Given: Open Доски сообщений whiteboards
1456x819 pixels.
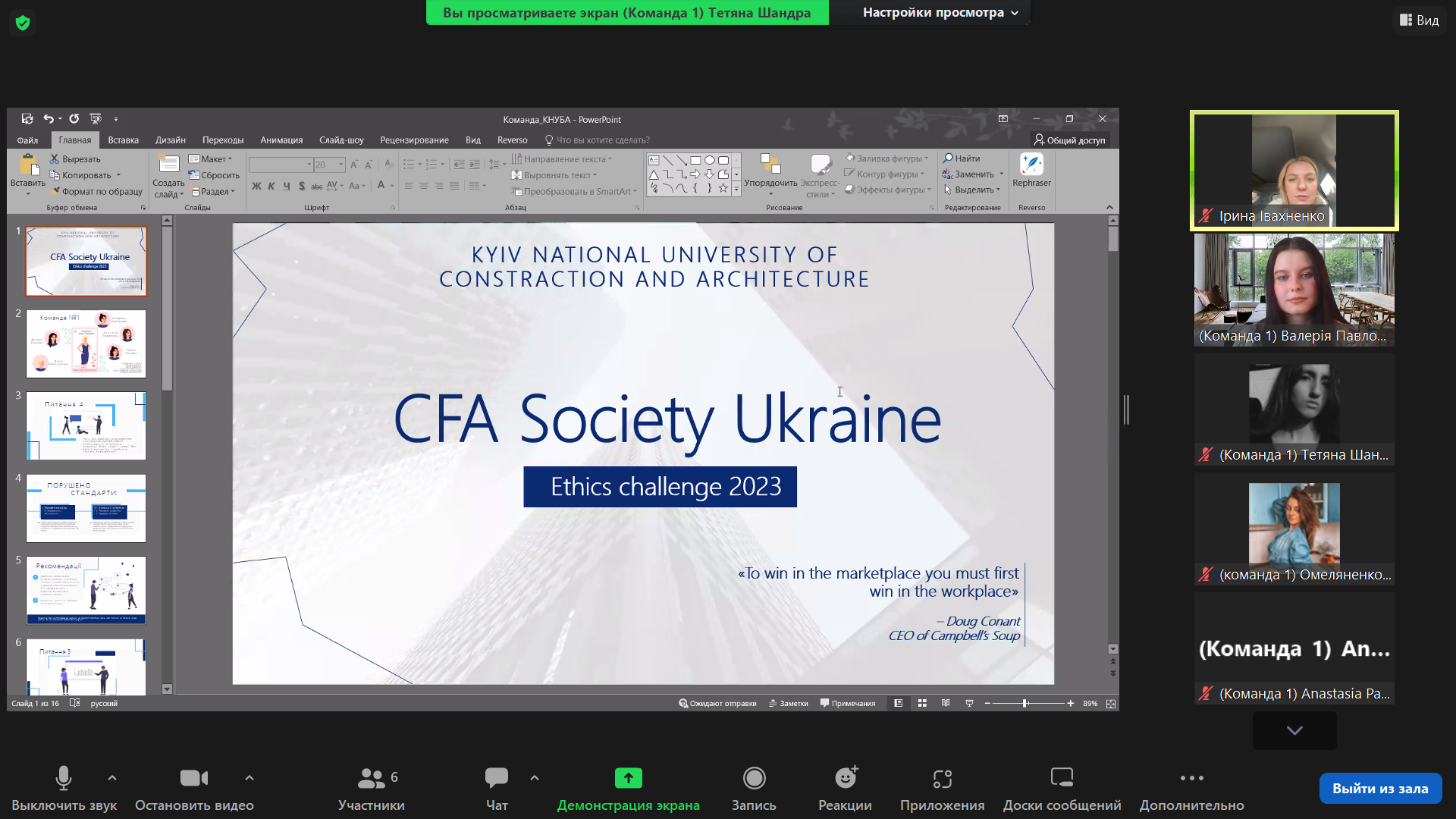Looking at the screenshot, I should [x=1062, y=789].
